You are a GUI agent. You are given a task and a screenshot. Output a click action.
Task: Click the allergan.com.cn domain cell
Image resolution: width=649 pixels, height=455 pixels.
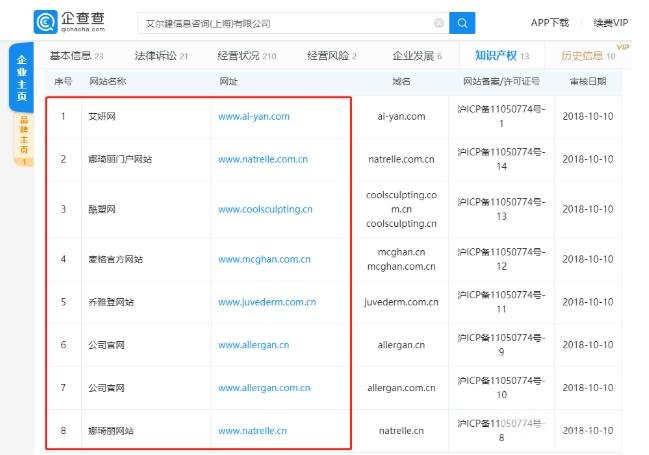[x=401, y=388]
